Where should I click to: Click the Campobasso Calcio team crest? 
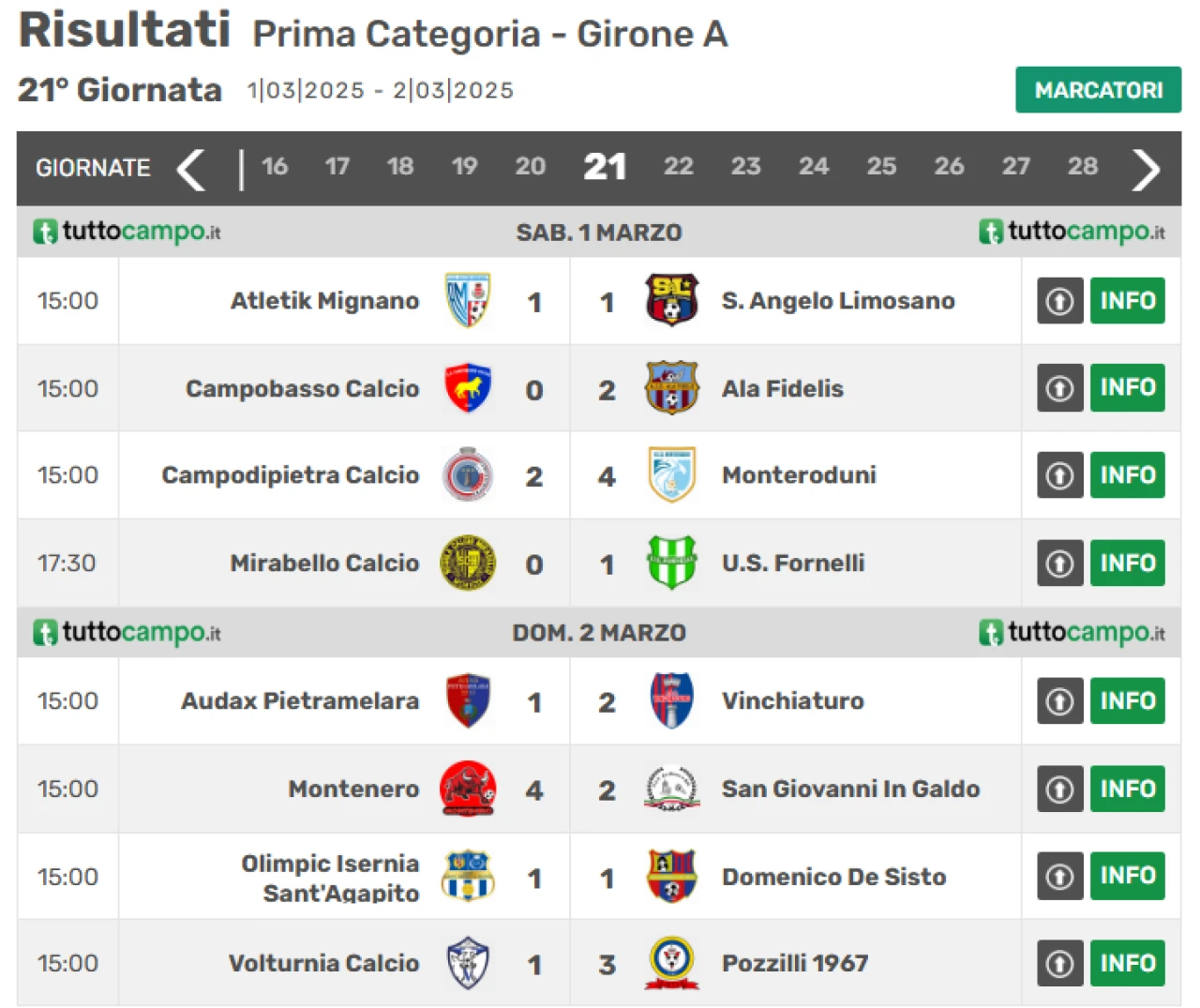point(468,388)
